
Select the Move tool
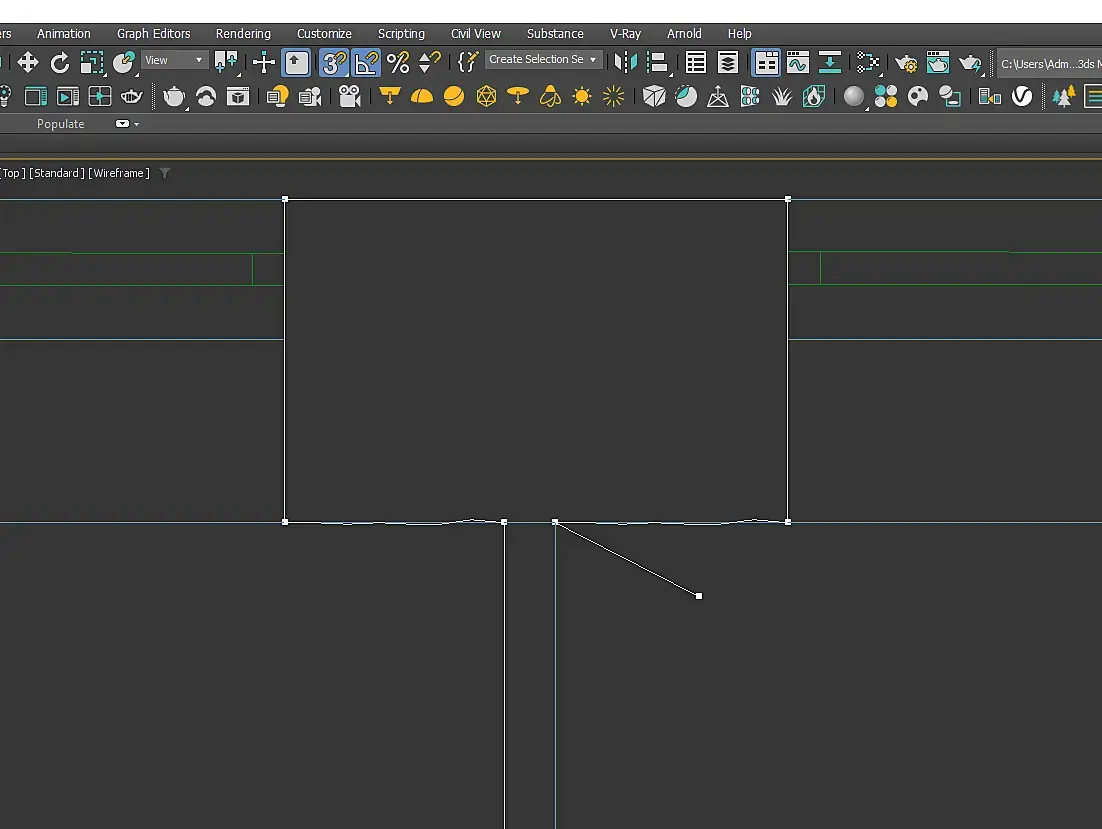(28, 63)
